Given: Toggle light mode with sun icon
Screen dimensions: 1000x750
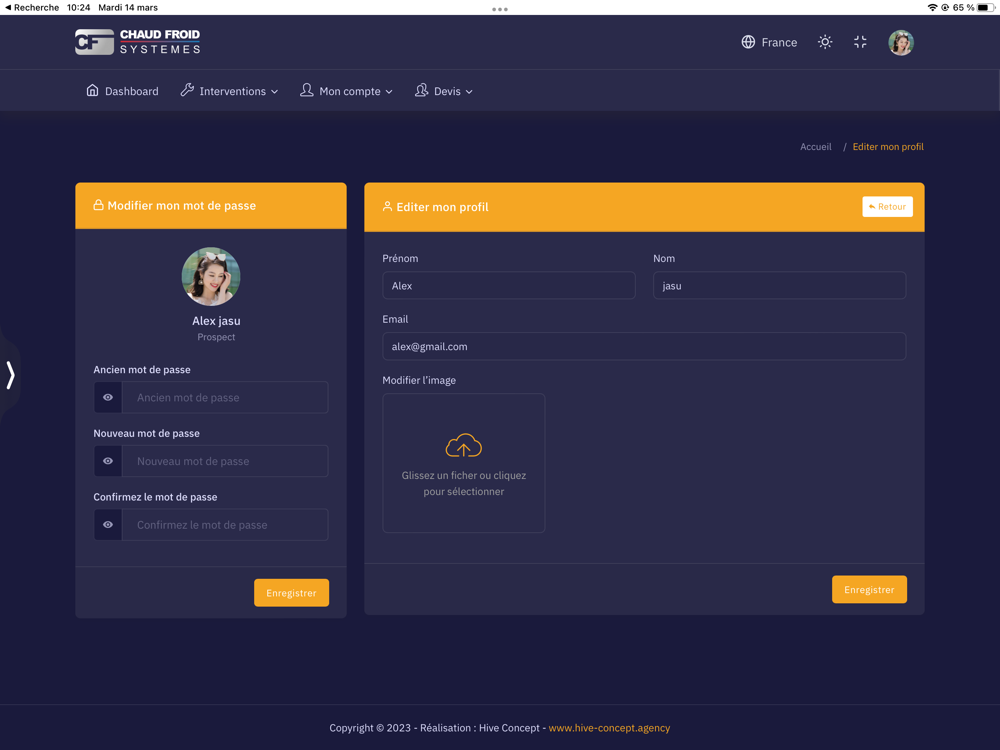Looking at the screenshot, I should [x=825, y=42].
